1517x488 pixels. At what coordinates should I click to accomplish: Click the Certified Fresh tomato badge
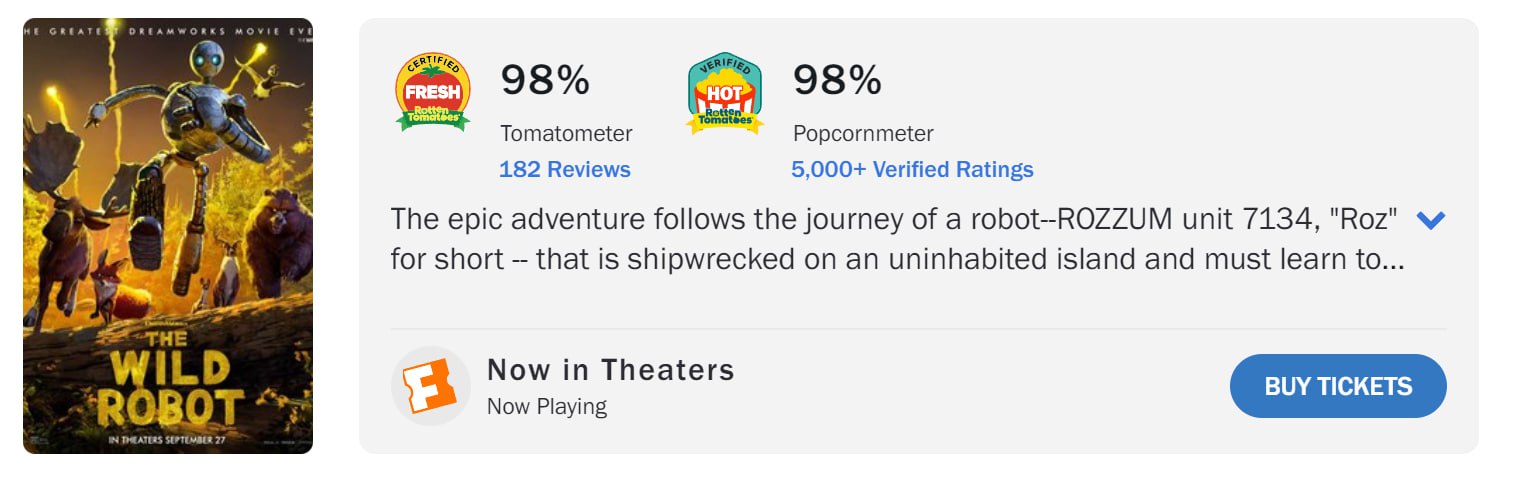click(x=433, y=92)
